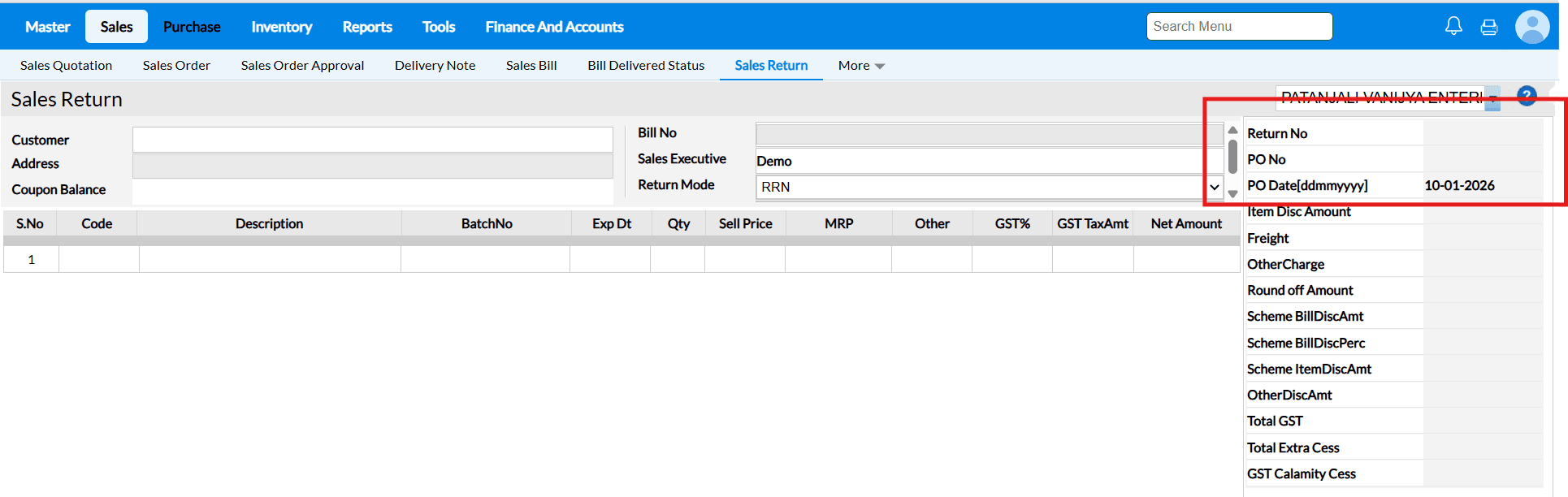Click the scroll up arrow beside Bill No
The height and width of the screenshot is (497, 1568).
click(x=1232, y=131)
